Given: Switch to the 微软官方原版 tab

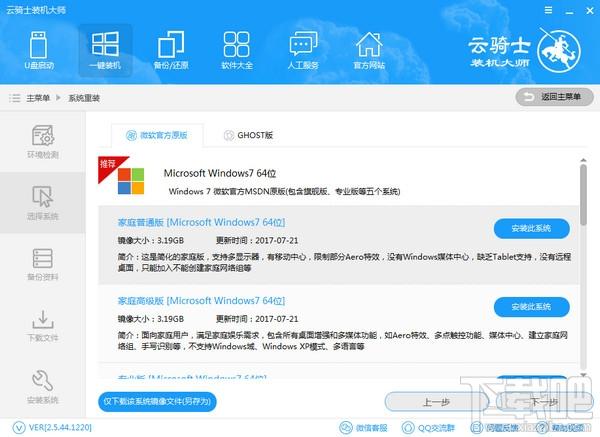Looking at the screenshot, I should click(157, 135).
